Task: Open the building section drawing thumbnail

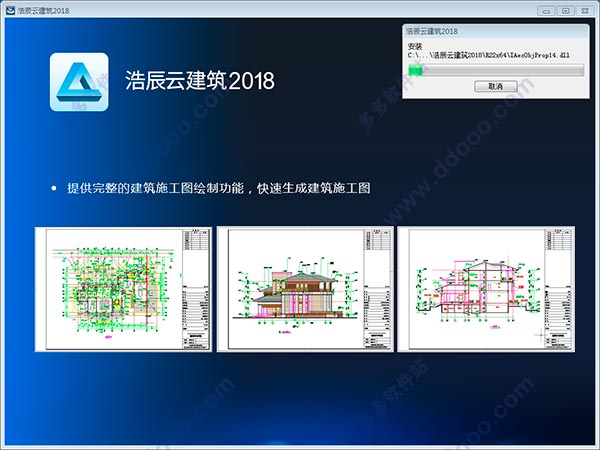Action: 486,289
